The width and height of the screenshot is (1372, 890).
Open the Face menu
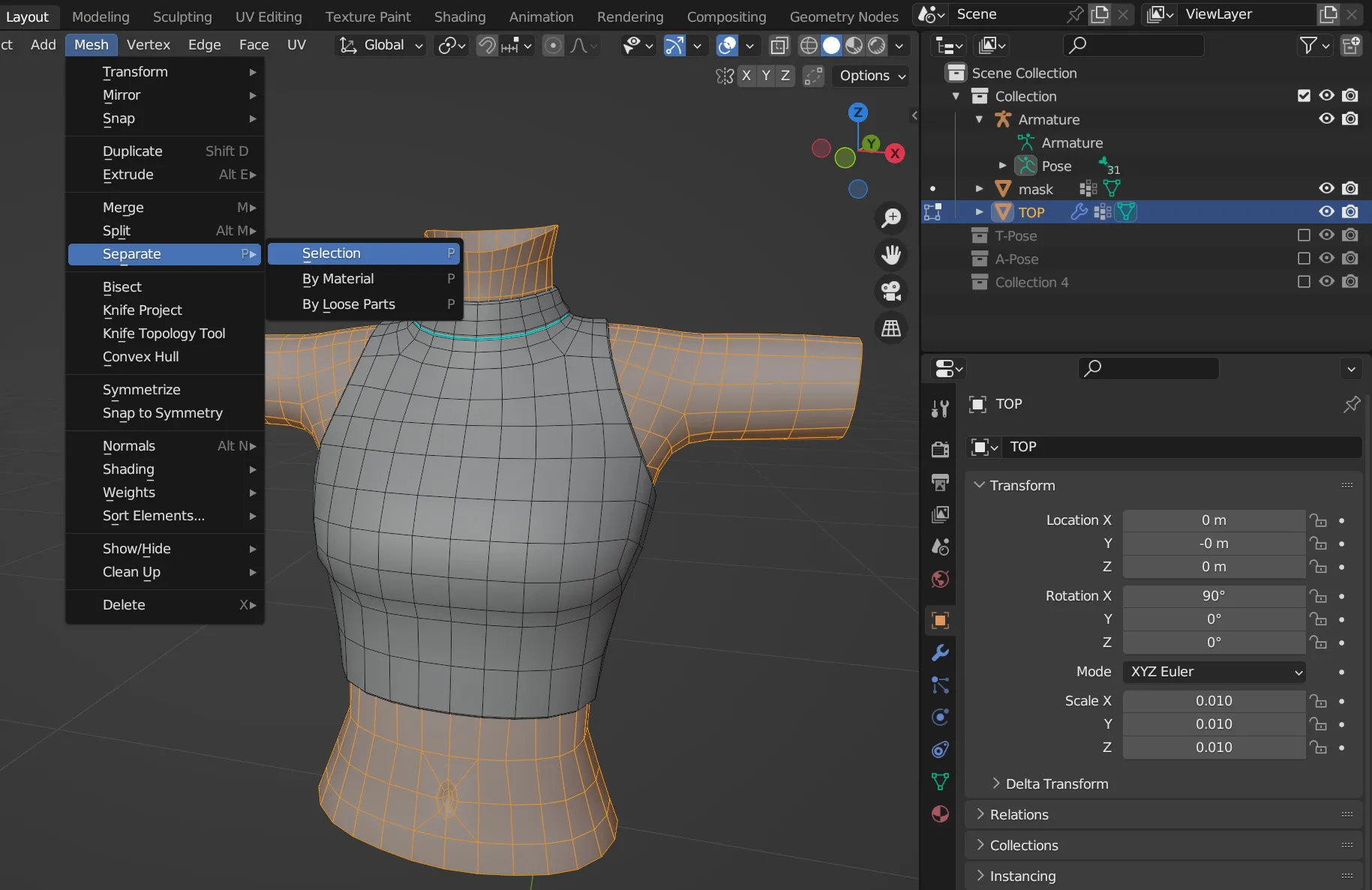click(x=254, y=45)
